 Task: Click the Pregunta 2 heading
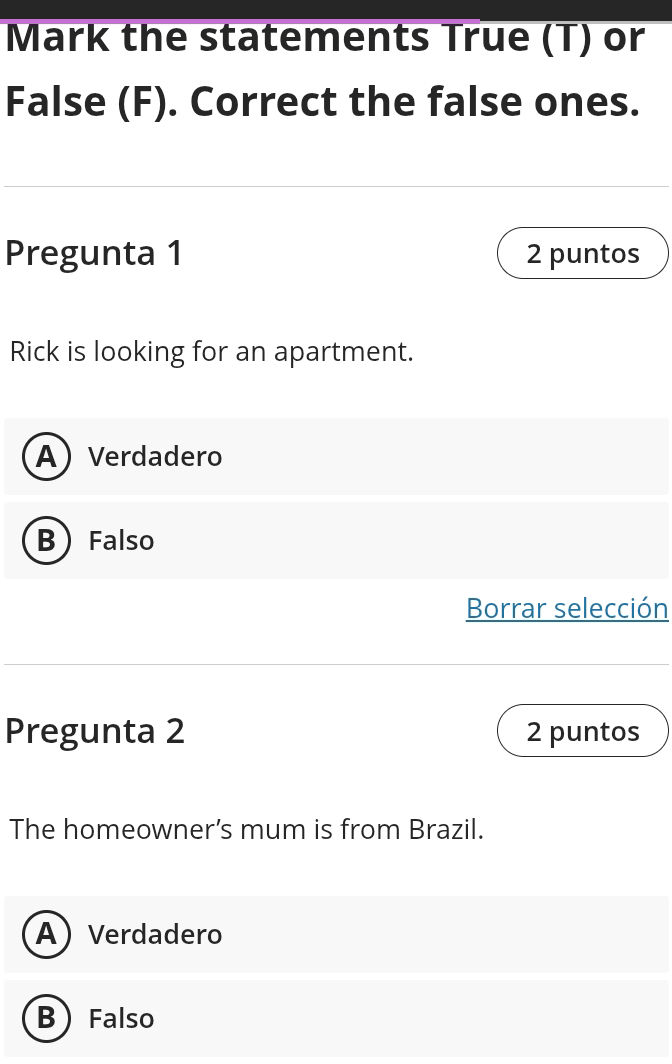coord(95,732)
